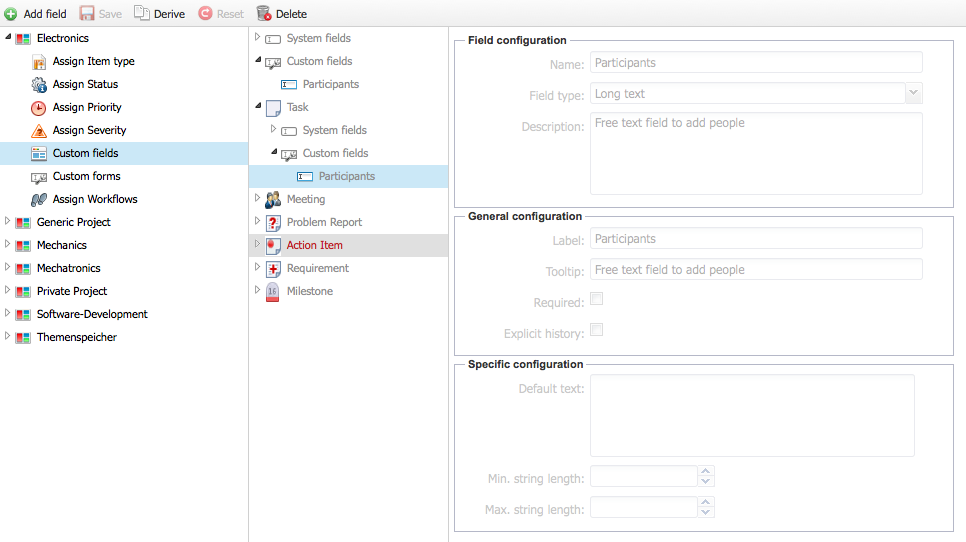Click into the Default text field
The height and width of the screenshot is (542, 966).
[751, 415]
